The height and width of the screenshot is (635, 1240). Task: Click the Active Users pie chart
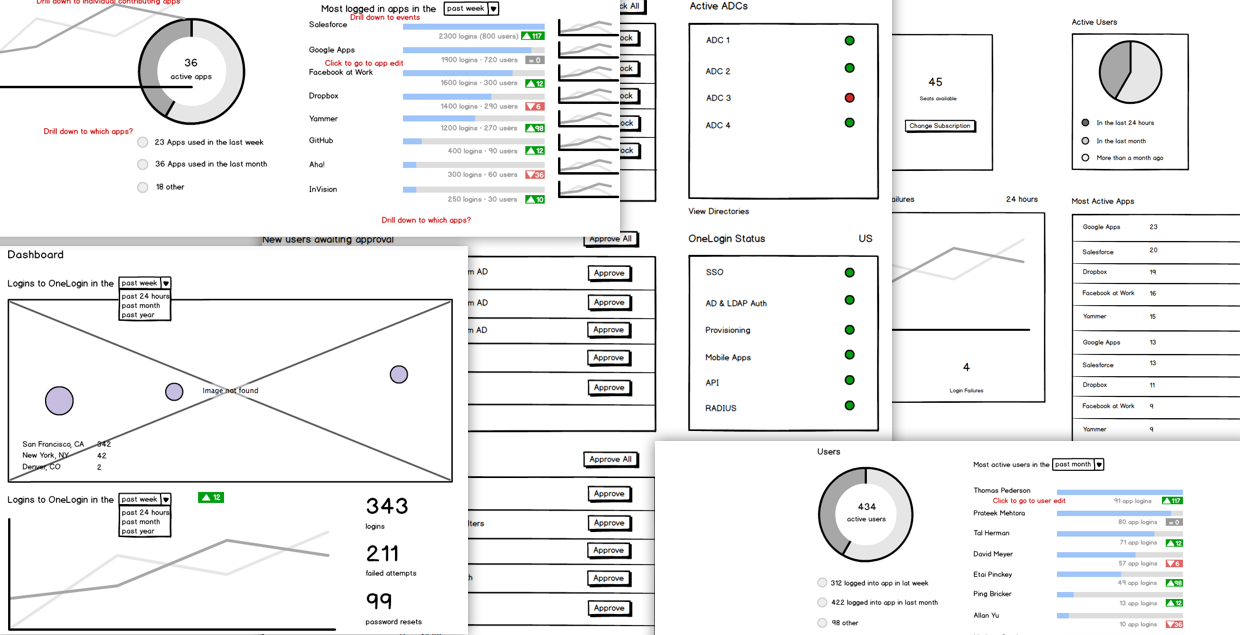(x=1130, y=72)
